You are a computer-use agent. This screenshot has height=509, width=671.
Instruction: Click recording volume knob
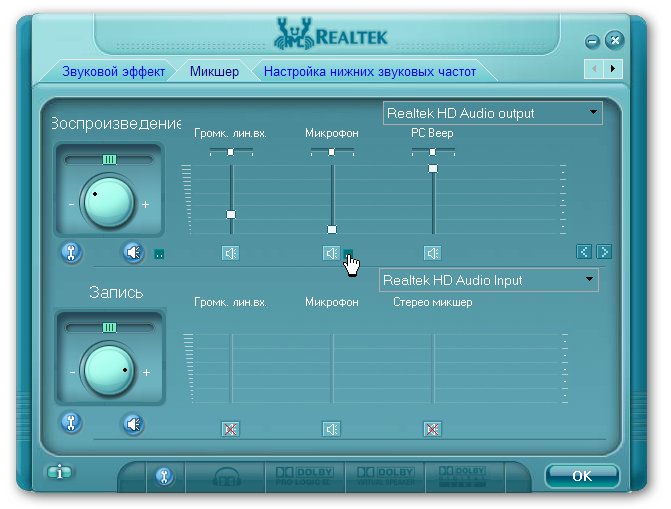click(x=109, y=371)
